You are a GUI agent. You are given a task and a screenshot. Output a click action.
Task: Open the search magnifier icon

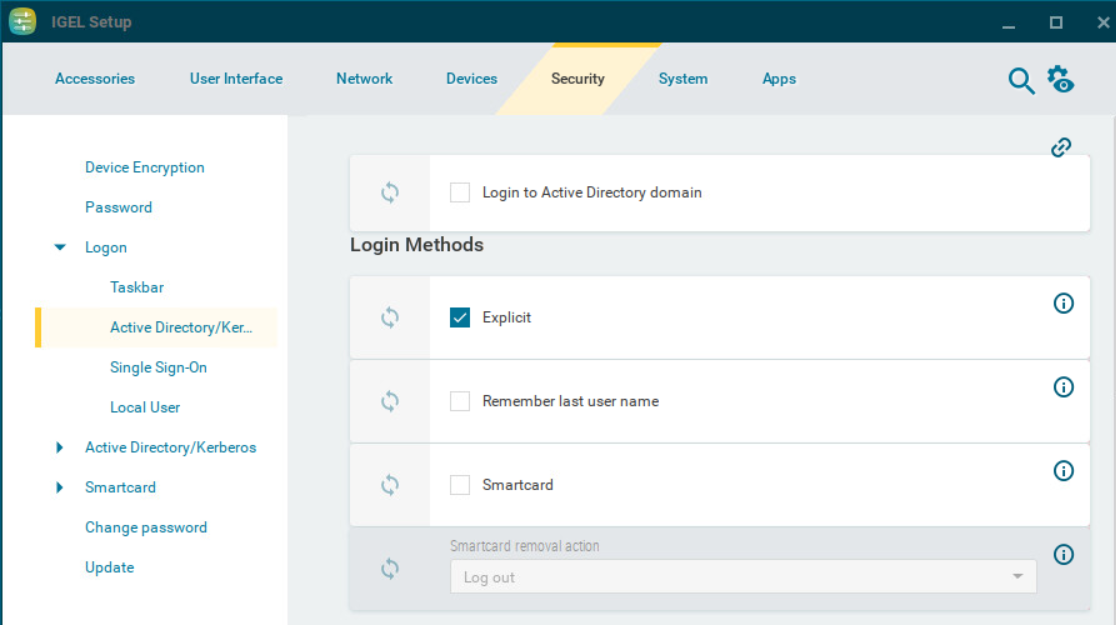click(x=1020, y=81)
